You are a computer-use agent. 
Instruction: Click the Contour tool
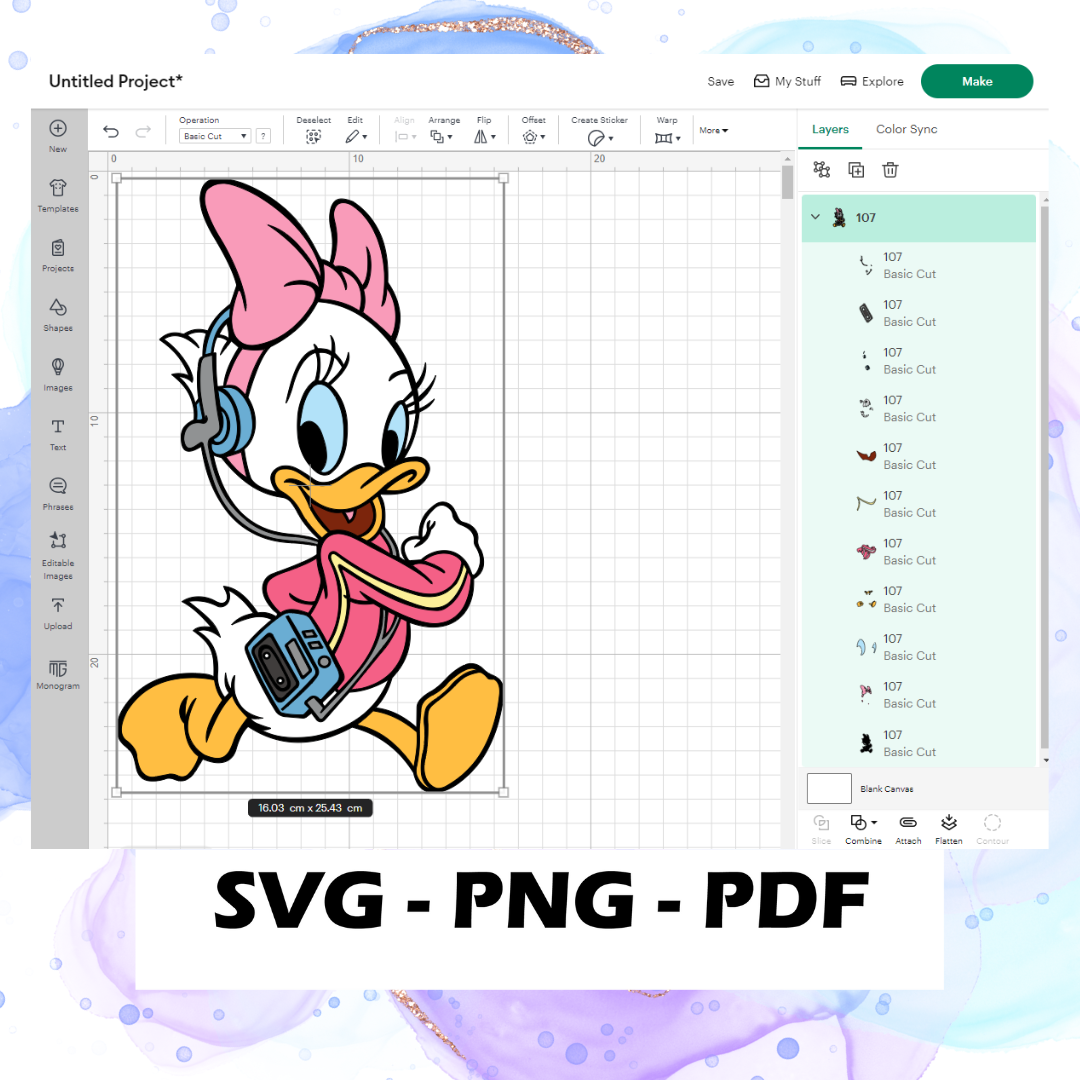coord(993,829)
